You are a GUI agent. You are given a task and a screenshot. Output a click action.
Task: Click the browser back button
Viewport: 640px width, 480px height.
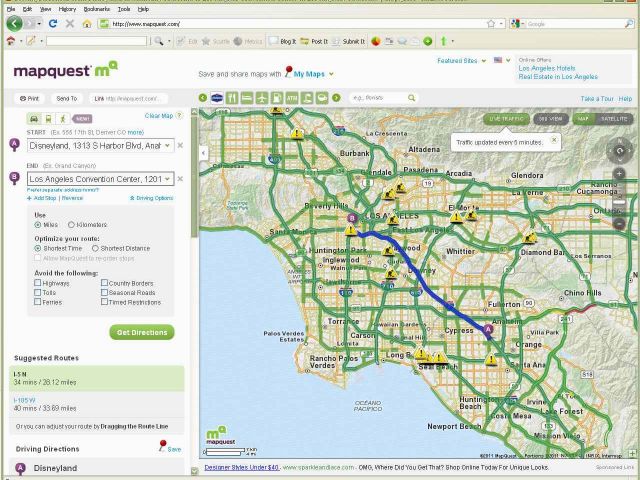pyautogui.click(x=14, y=24)
